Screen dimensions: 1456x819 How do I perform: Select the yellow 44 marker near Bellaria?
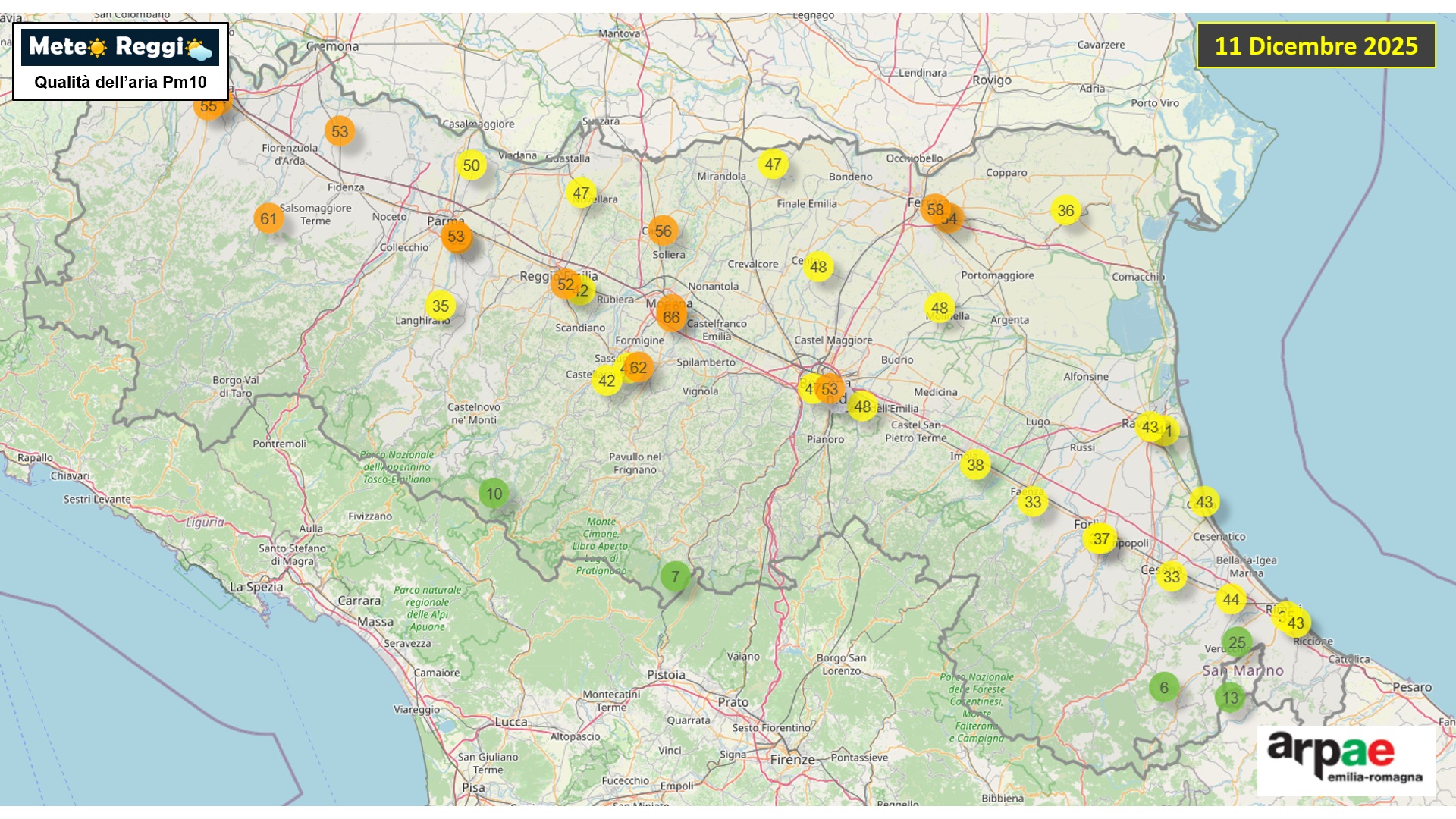tap(1231, 599)
